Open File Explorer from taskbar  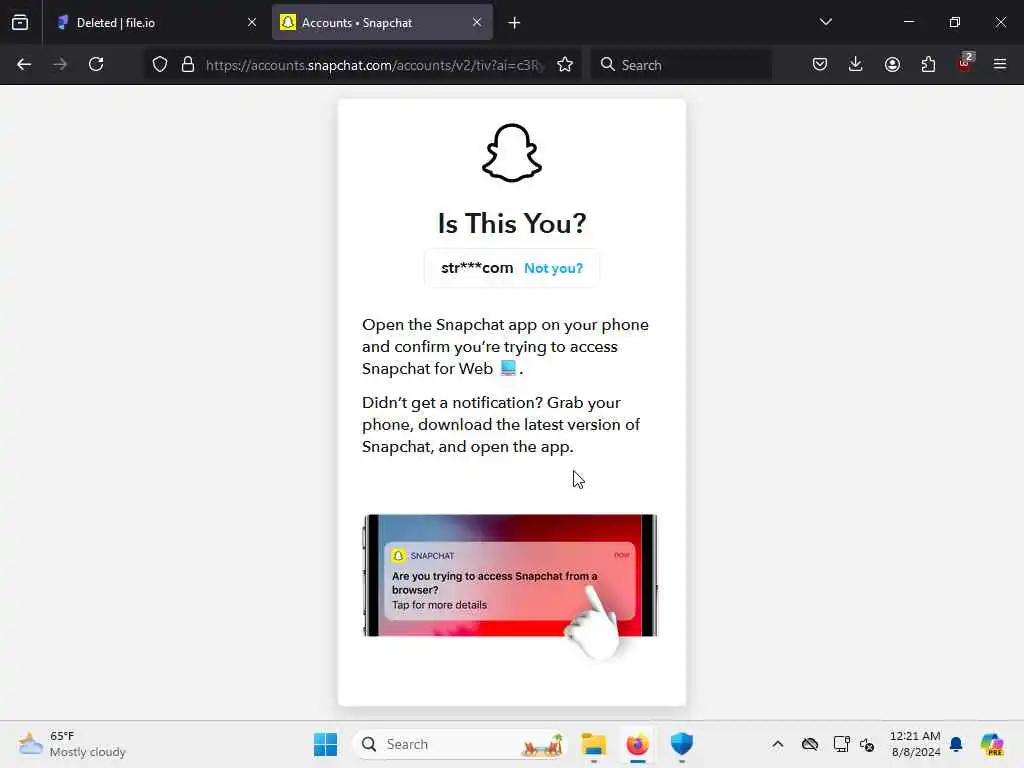[x=594, y=744]
